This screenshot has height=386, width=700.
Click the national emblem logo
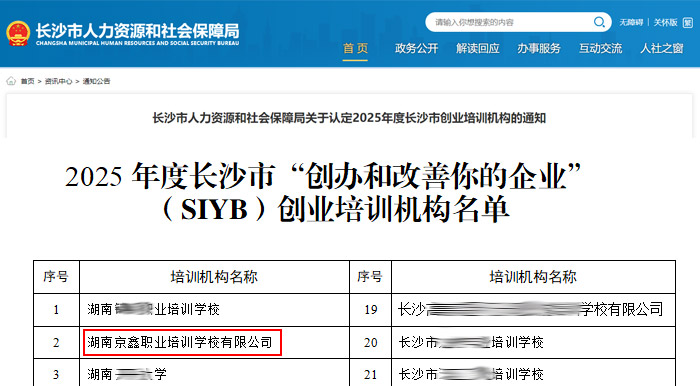pyautogui.click(x=18, y=33)
